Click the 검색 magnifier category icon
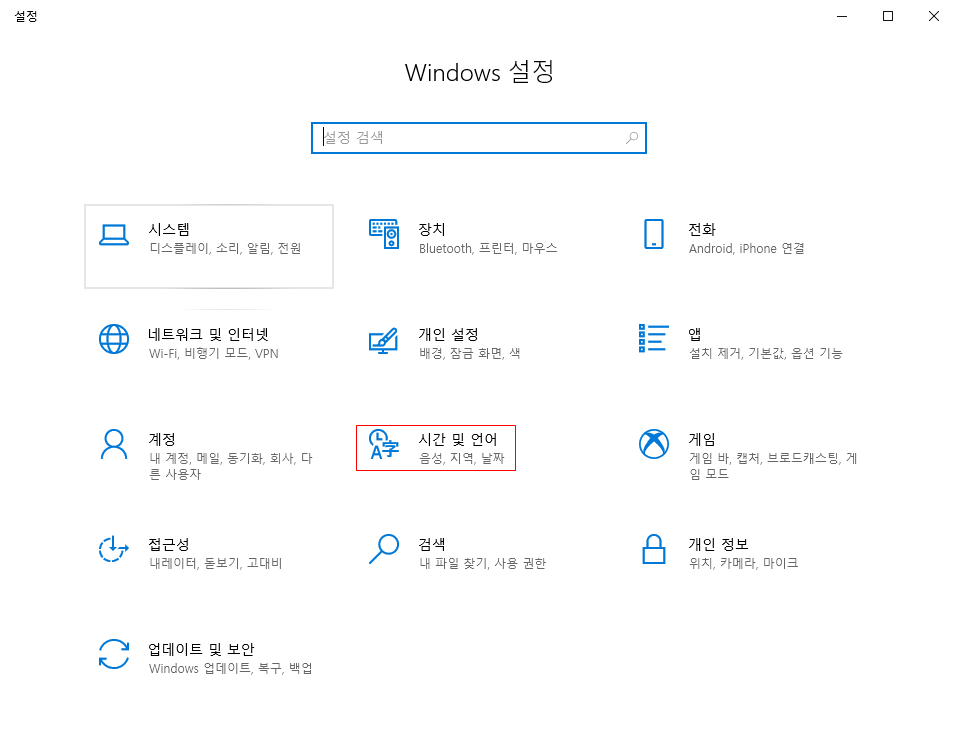 pyautogui.click(x=384, y=549)
